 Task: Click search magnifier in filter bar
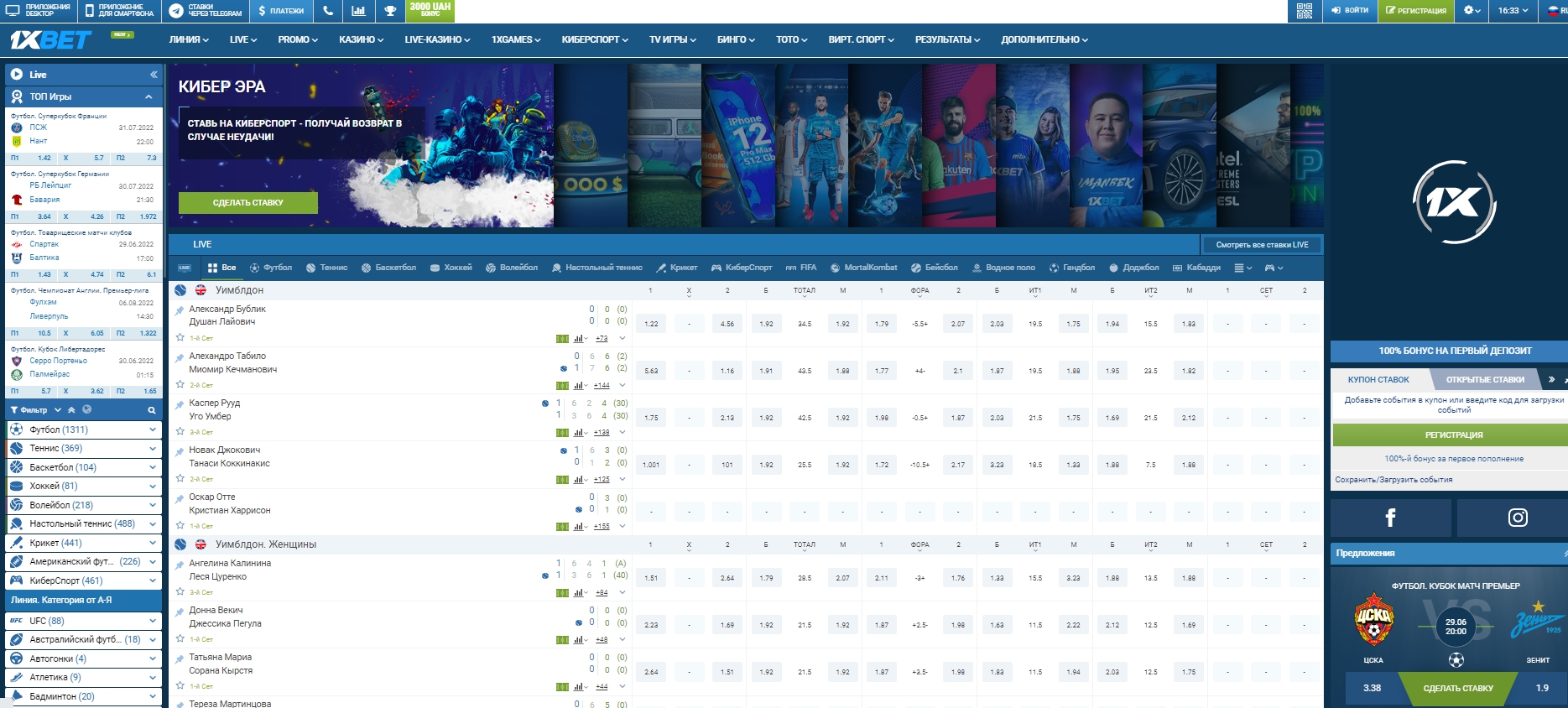[x=152, y=410]
